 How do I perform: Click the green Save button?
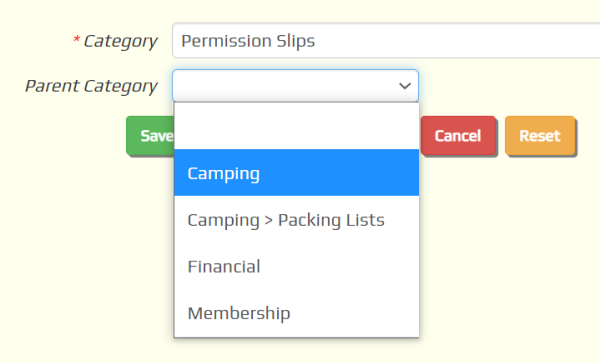click(150, 136)
